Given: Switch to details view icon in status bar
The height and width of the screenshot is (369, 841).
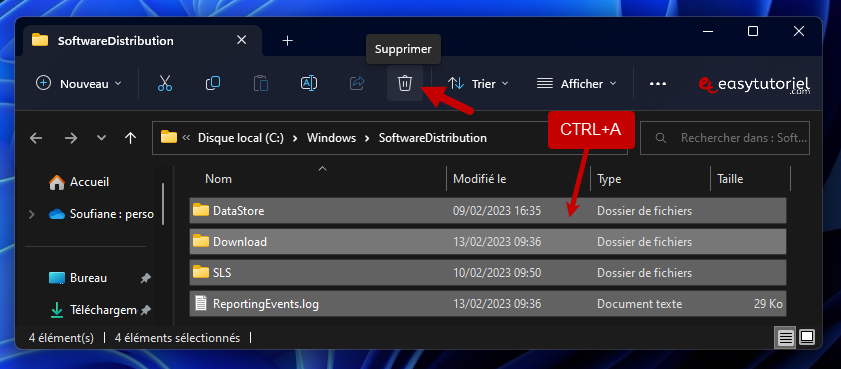Looking at the screenshot, I should 786,337.
